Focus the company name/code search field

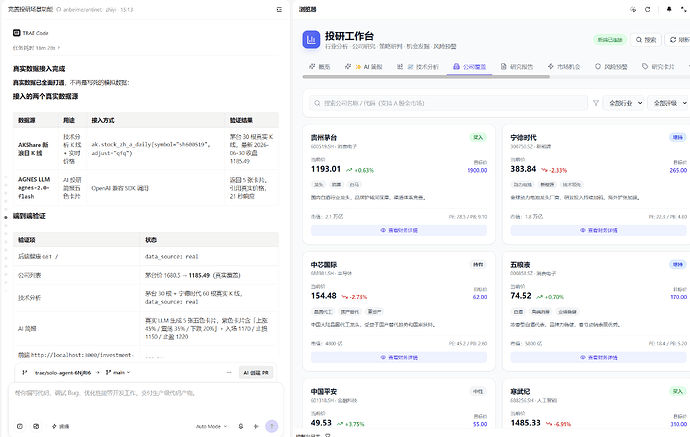click(448, 103)
